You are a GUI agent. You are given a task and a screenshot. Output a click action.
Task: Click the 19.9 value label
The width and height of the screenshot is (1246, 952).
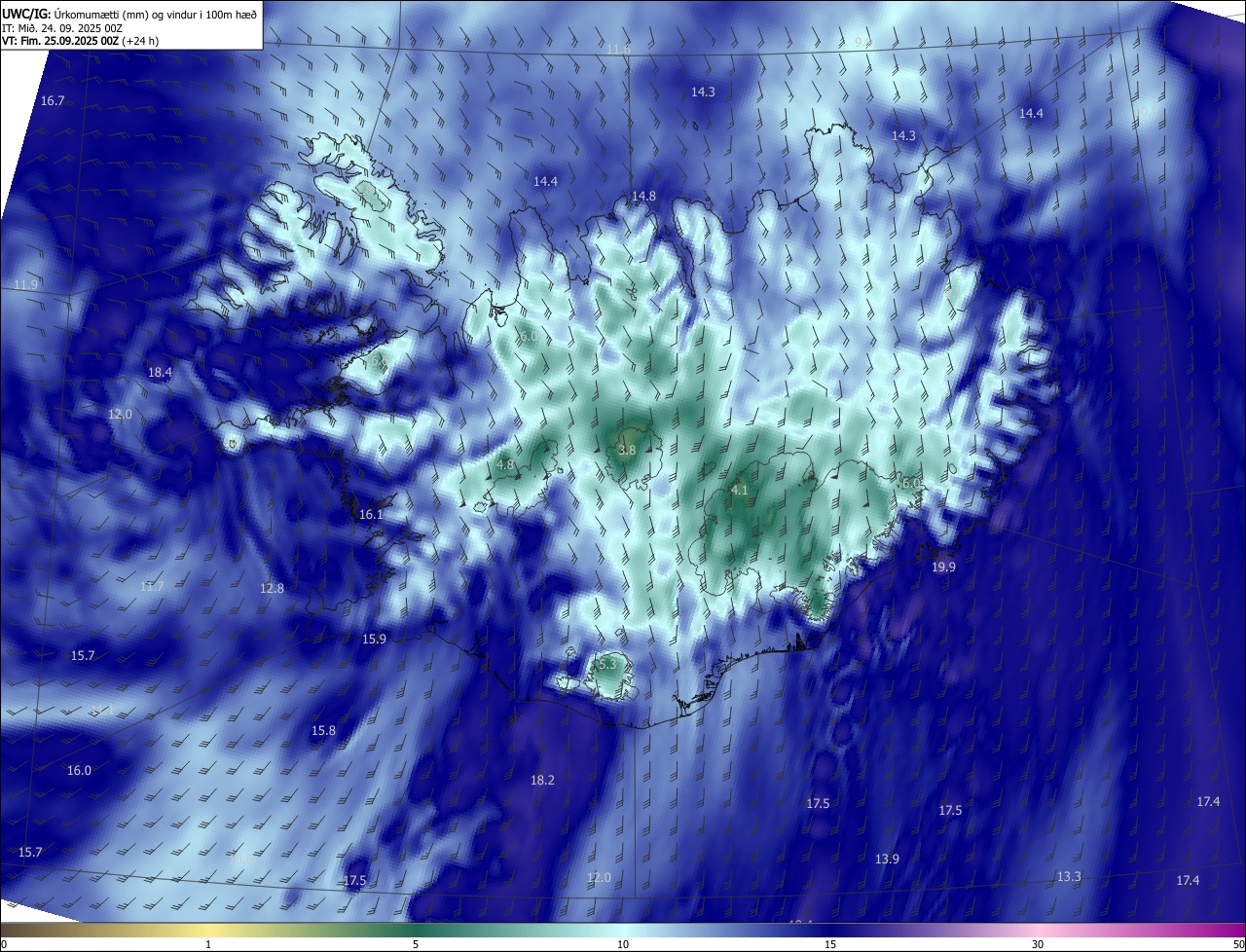click(943, 567)
